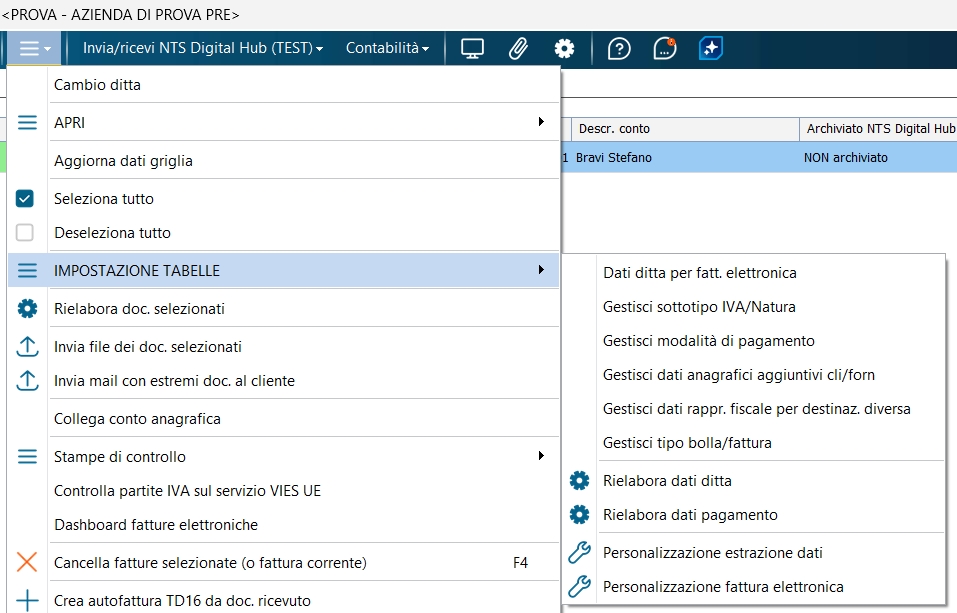Click the Seleziona tutto checkbox
Viewport: 957px width, 613px height.
[25, 199]
